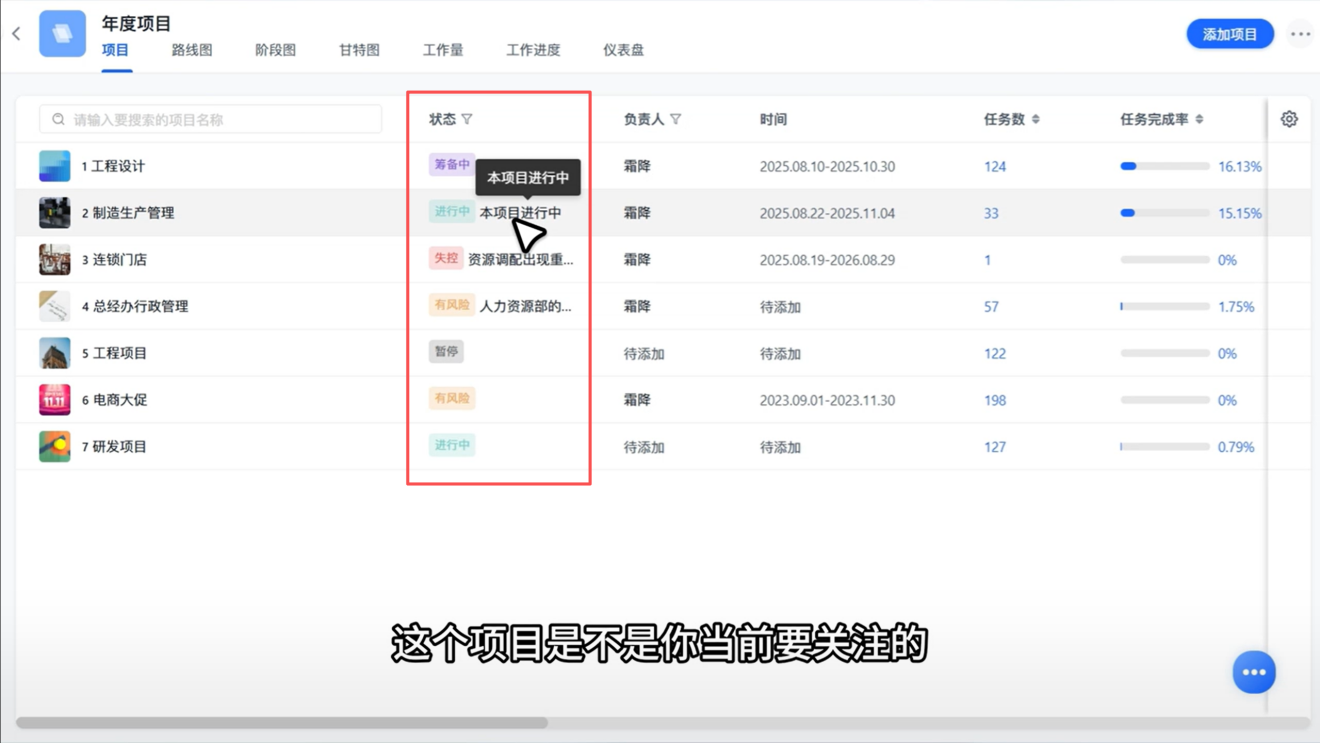Open the top-right three-dot more menu

[x=1300, y=34]
